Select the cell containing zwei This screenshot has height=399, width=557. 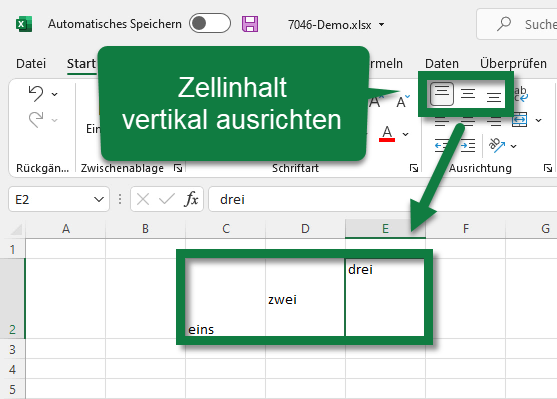pyautogui.click(x=305, y=298)
